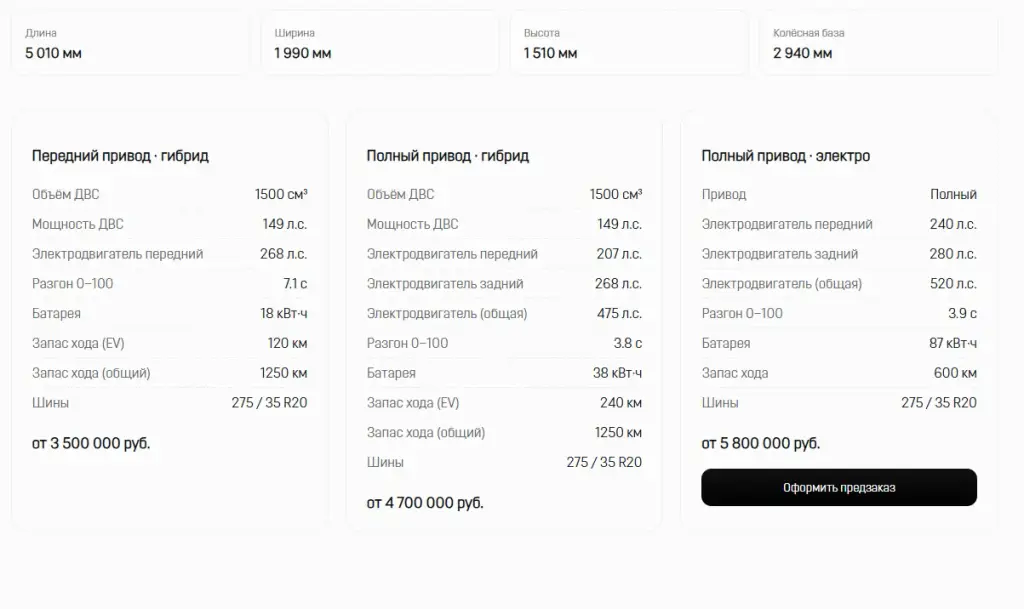Select the 7.1 с acceleration value
Viewport: 1024px width, 609px height.
point(295,283)
